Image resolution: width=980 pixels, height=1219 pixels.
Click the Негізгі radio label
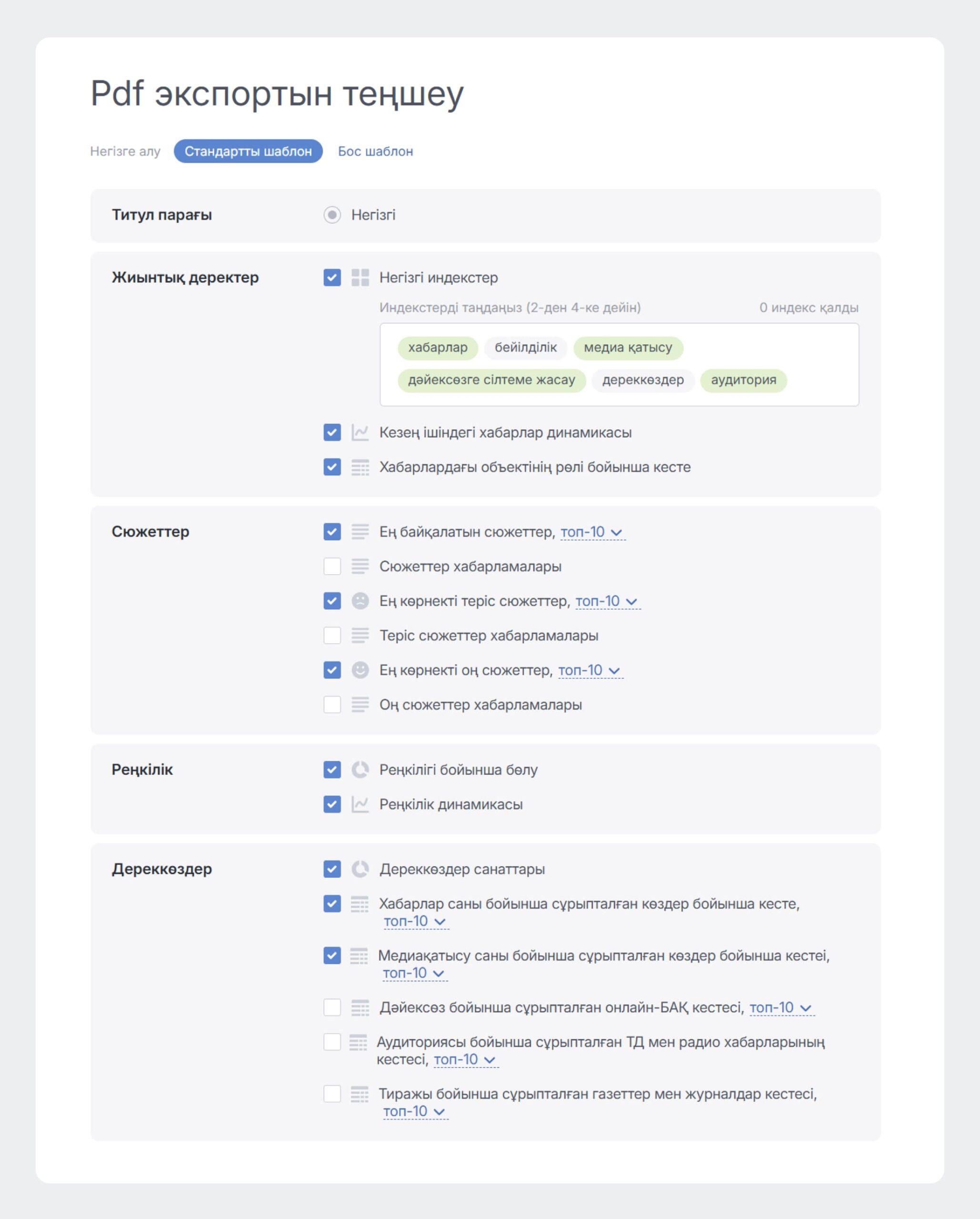[x=373, y=215]
